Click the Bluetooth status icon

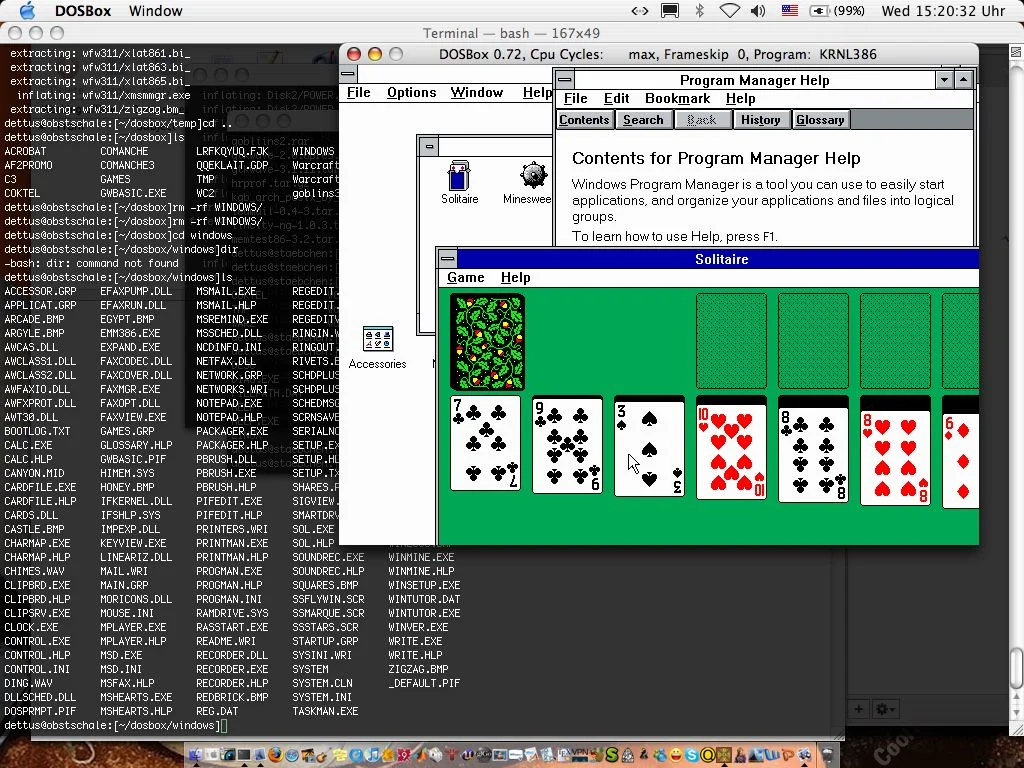click(x=699, y=10)
